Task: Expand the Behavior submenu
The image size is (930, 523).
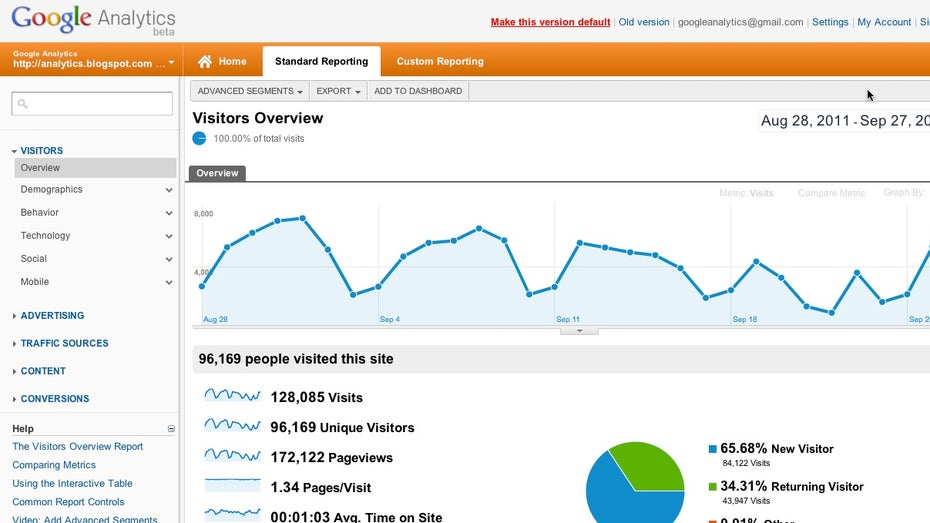Action: pyautogui.click(x=169, y=213)
